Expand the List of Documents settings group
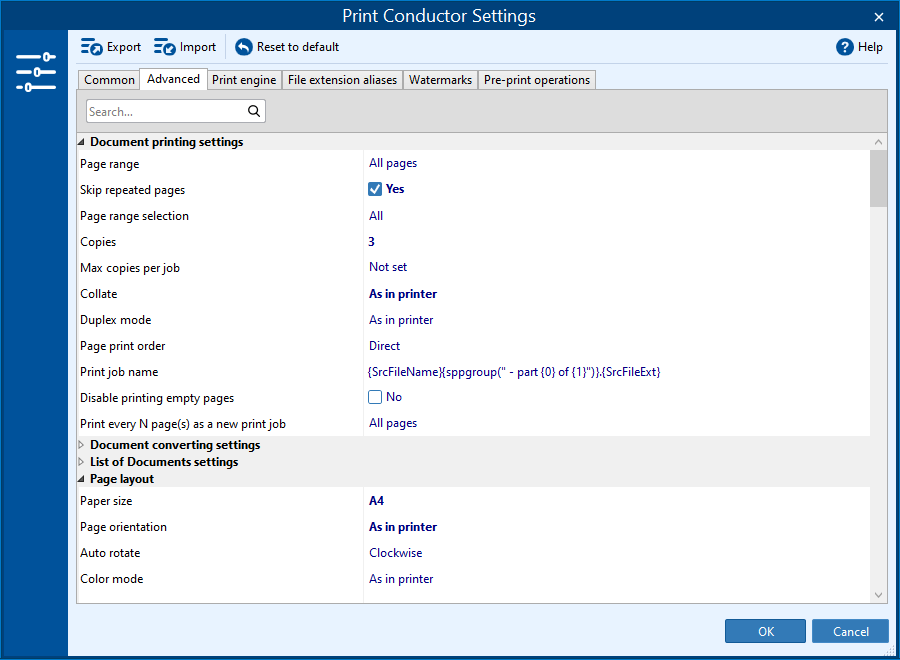The width and height of the screenshot is (900, 660). (81, 461)
